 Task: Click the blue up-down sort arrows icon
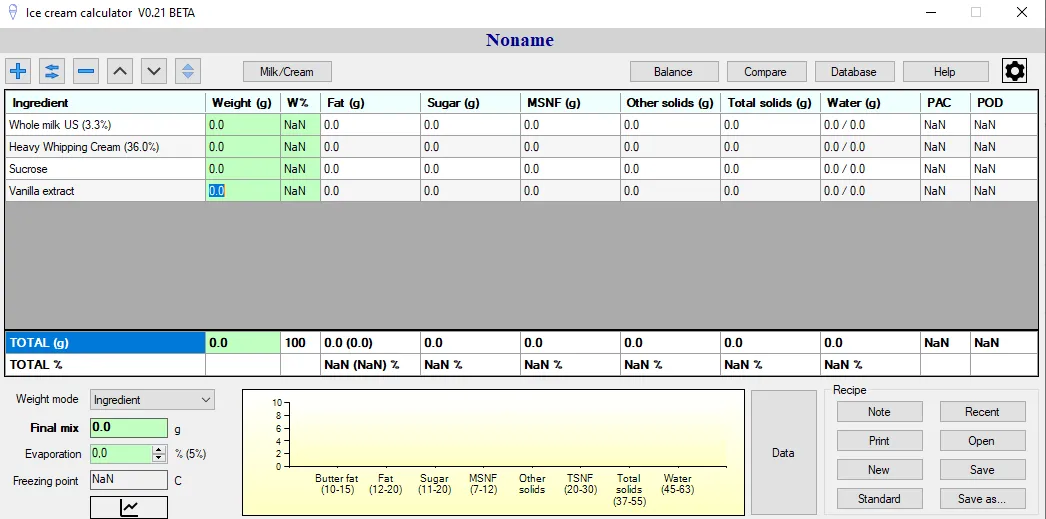(188, 71)
